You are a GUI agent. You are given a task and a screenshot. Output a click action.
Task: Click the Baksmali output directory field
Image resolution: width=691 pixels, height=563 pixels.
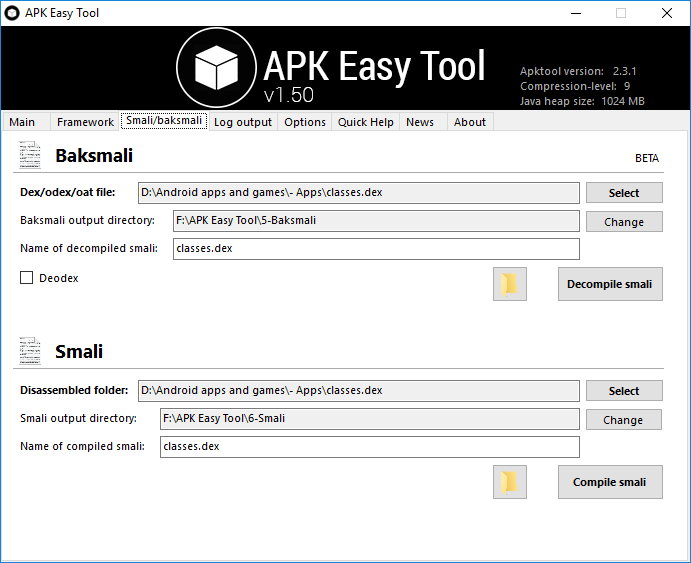376,221
